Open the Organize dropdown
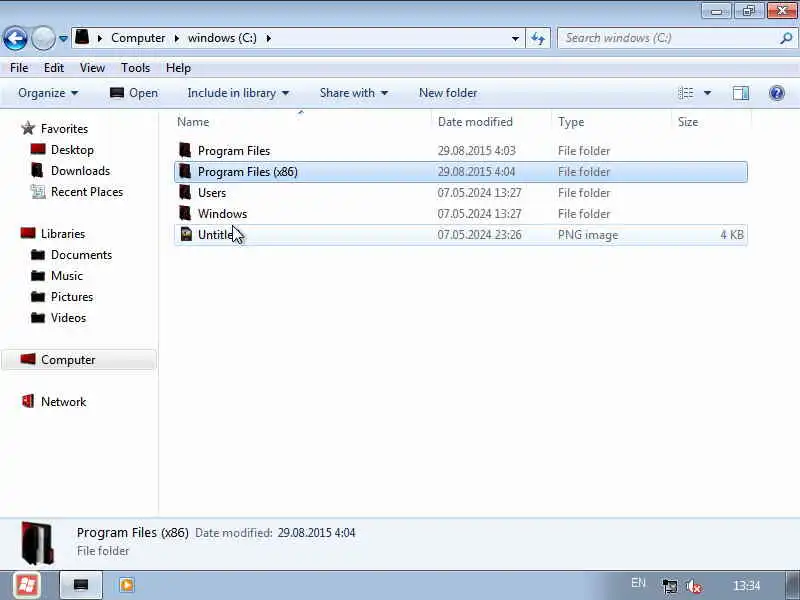This screenshot has height=600, width=800. [48, 93]
